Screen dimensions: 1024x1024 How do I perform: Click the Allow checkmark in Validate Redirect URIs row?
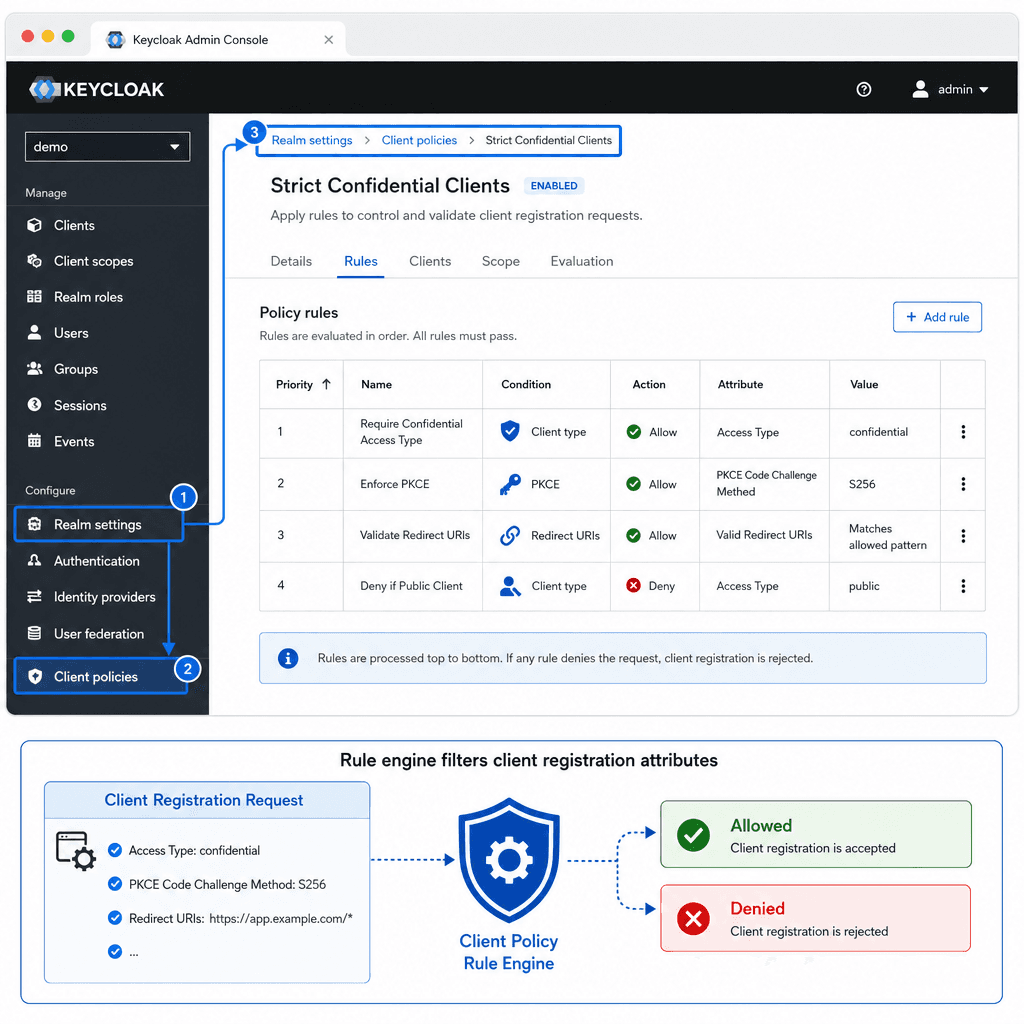(x=633, y=536)
